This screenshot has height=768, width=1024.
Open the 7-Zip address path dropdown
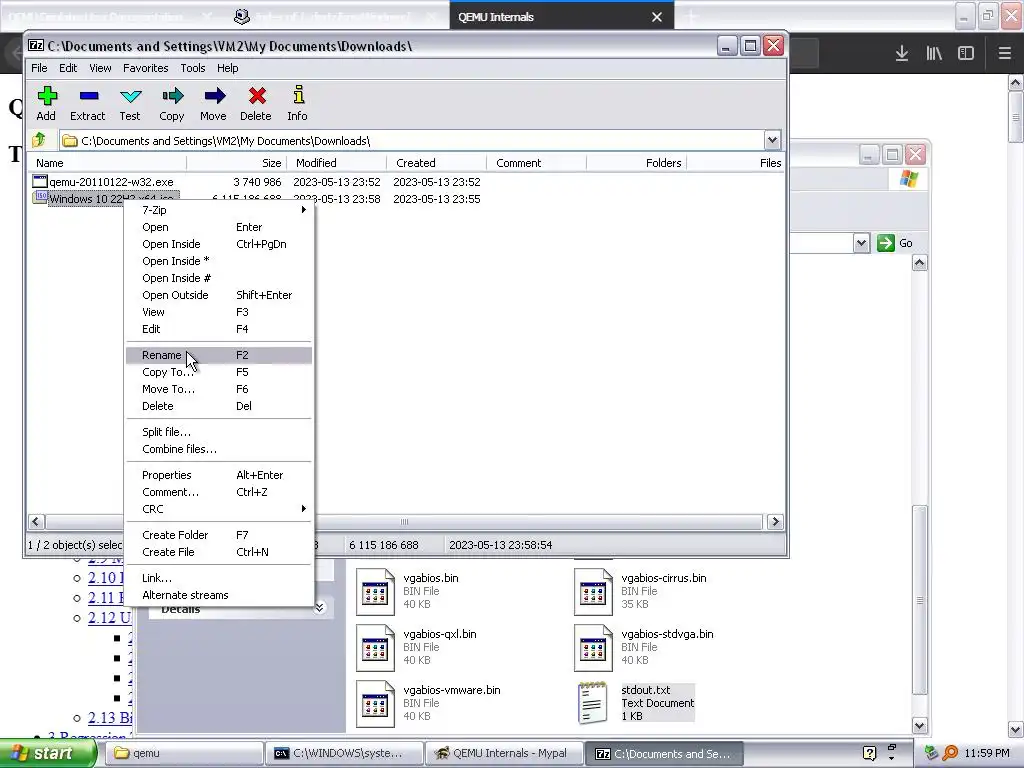772,140
